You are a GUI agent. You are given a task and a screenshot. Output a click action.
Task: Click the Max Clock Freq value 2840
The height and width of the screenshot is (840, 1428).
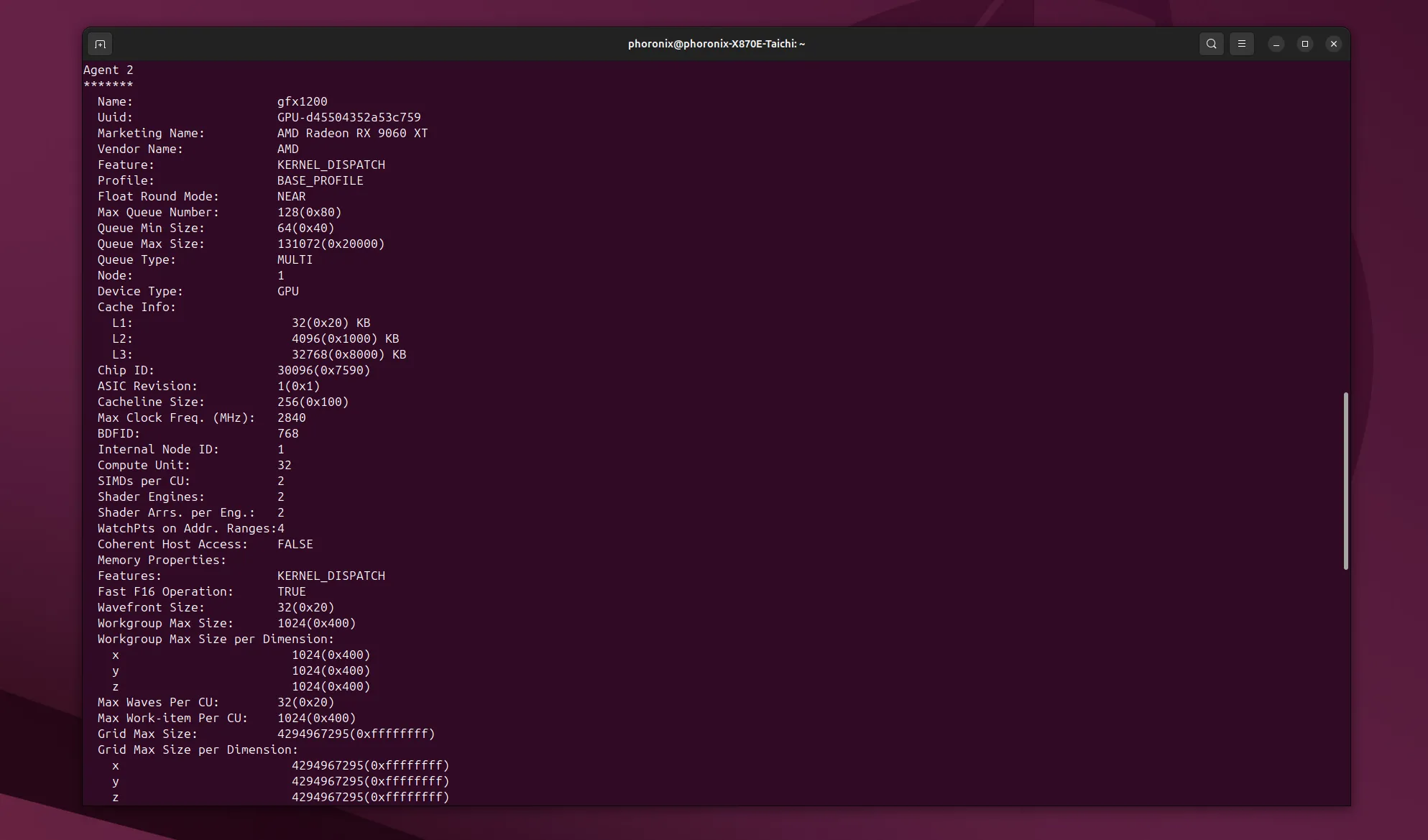coord(291,417)
